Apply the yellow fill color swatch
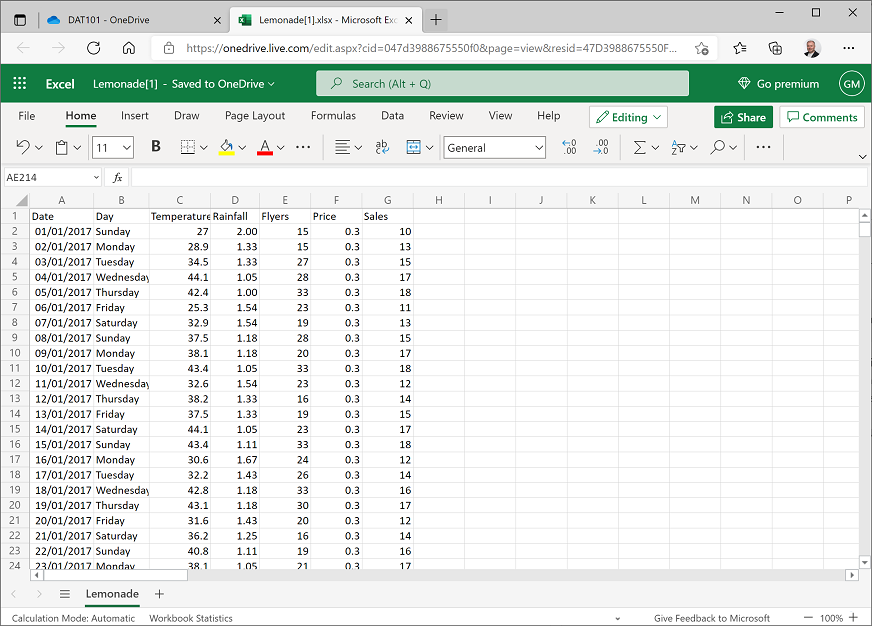This screenshot has width=872, height=626. 227,147
